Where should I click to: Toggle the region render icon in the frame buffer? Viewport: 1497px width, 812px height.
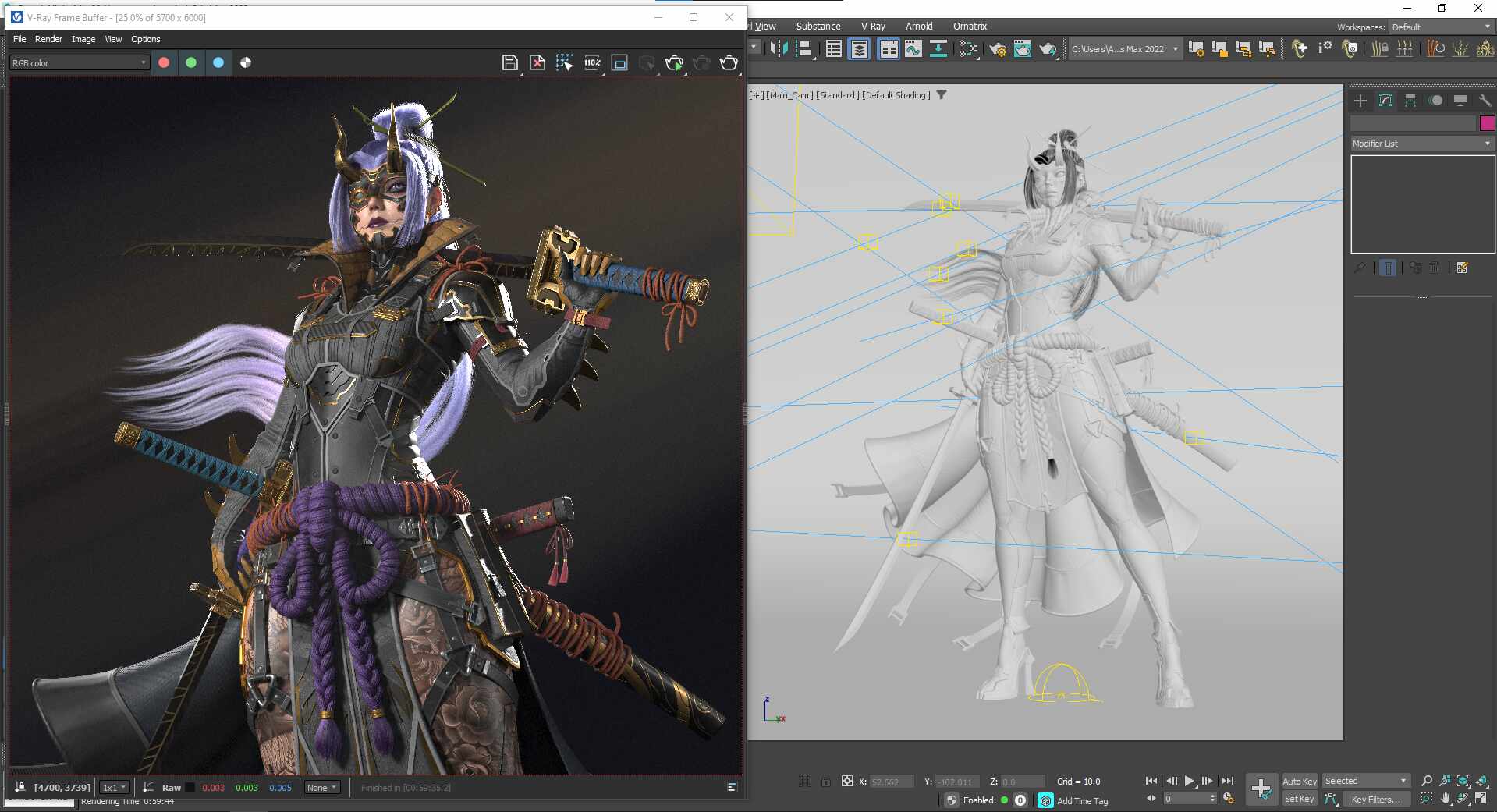point(619,62)
